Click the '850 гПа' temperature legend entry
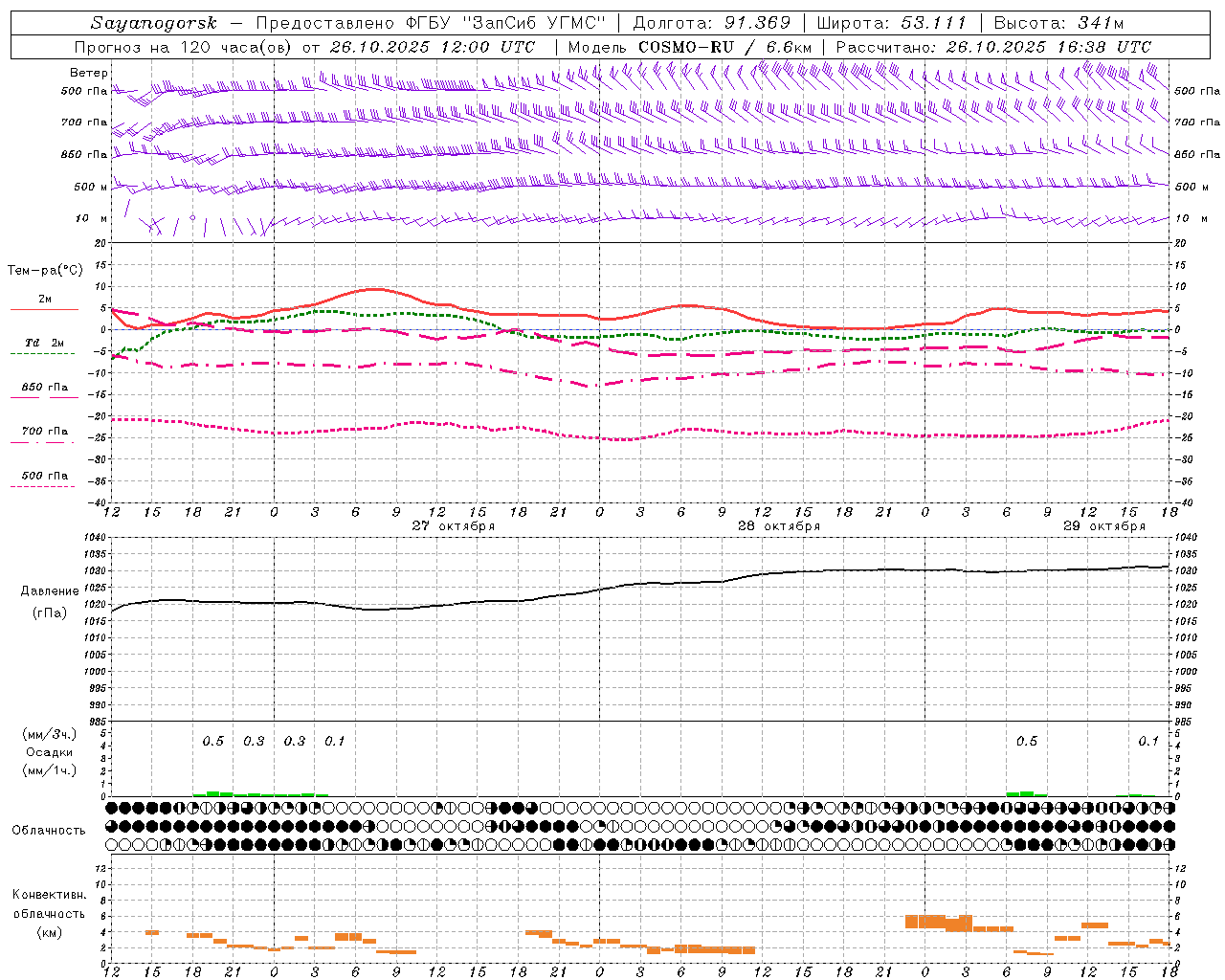The width and height of the screenshot is (1225, 980). [x=45, y=388]
